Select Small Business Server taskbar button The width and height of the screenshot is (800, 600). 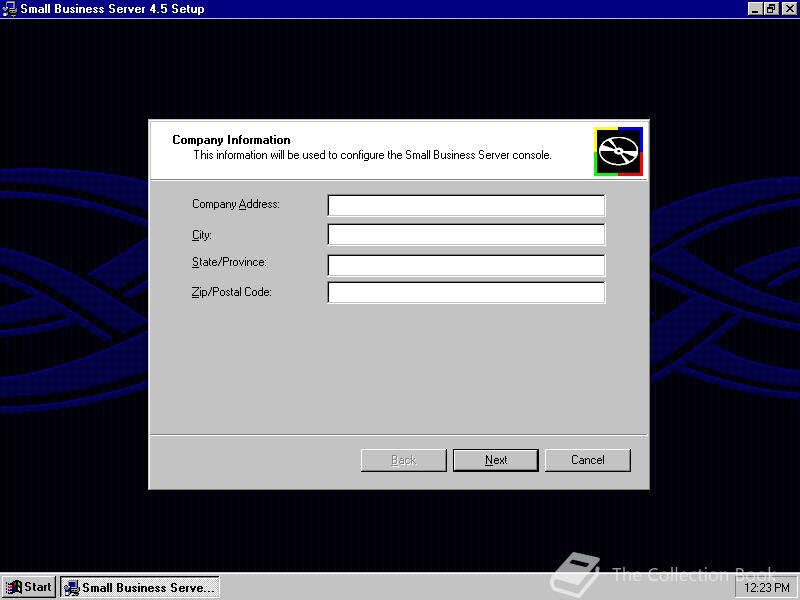point(140,587)
